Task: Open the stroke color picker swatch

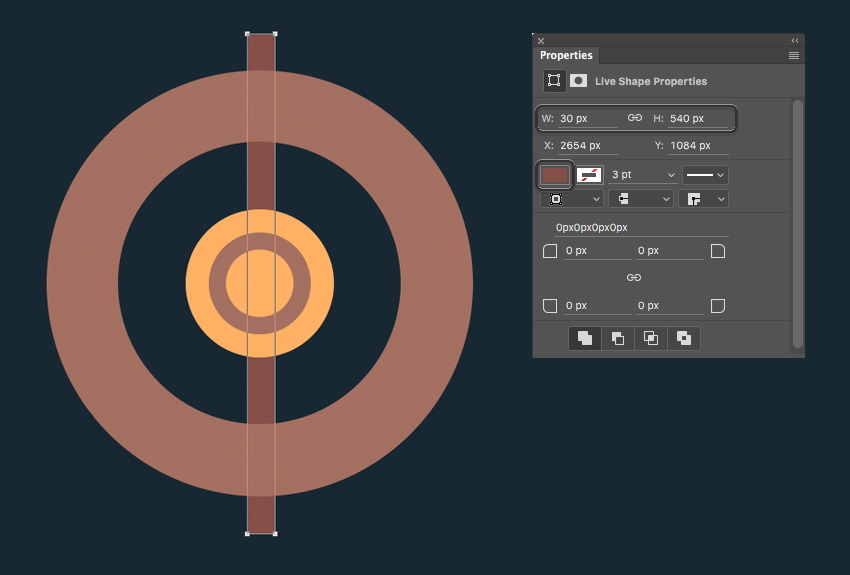Action: click(589, 175)
